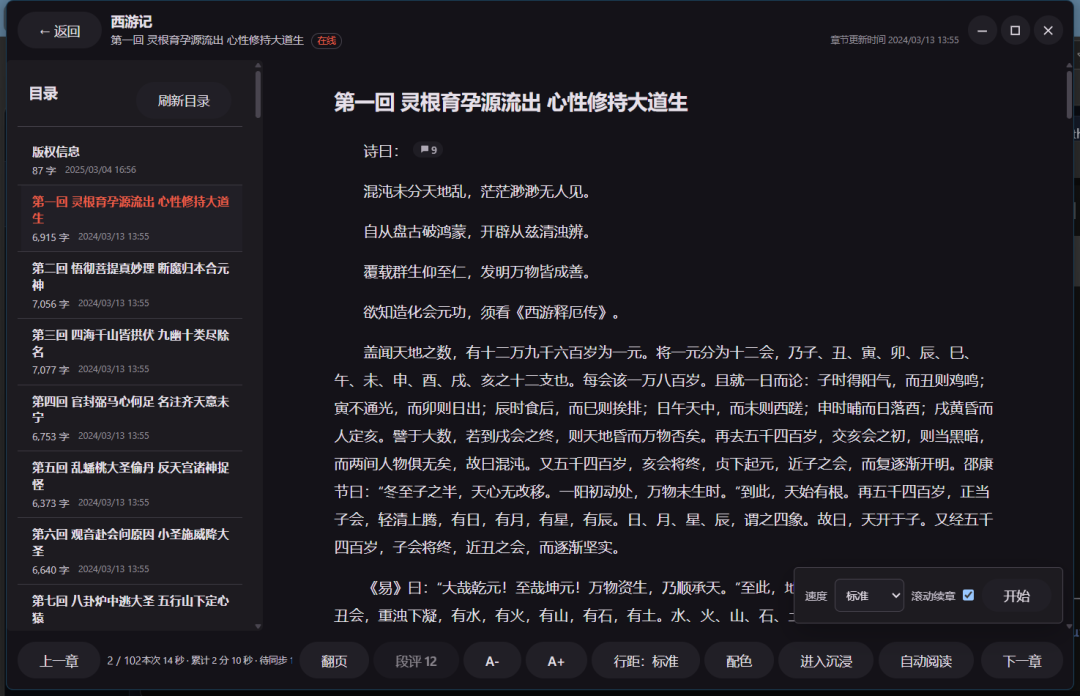Go to previous chapter with 上一章
This screenshot has height=696, width=1080.
pyautogui.click(x=59, y=661)
